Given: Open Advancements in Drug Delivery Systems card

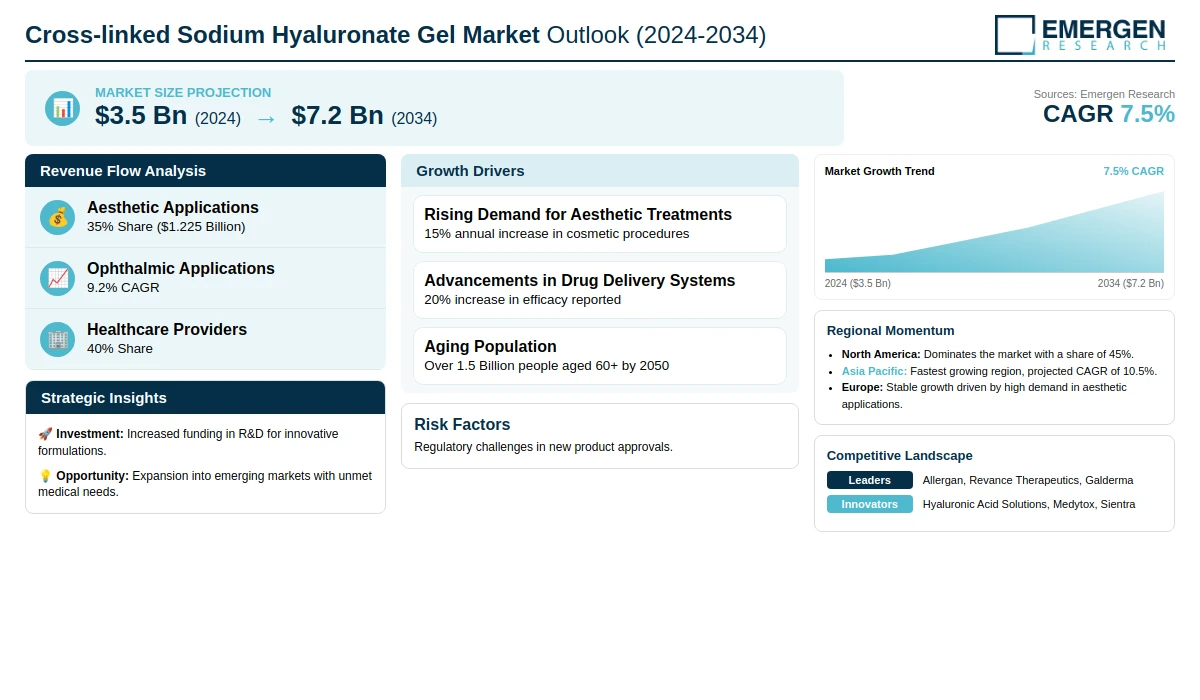Looking at the screenshot, I should 600,290.
